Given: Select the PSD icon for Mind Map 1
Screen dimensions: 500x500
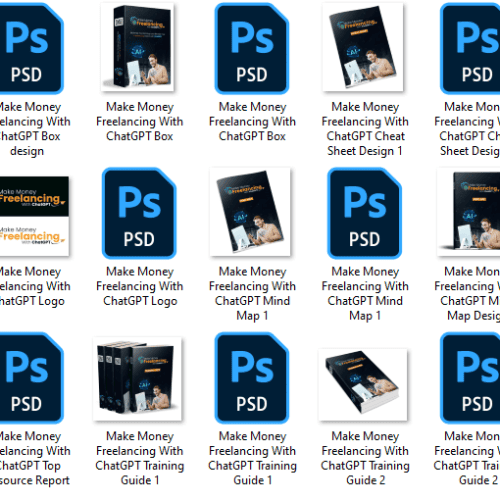Looking at the screenshot, I should pyautogui.click(x=364, y=213).
